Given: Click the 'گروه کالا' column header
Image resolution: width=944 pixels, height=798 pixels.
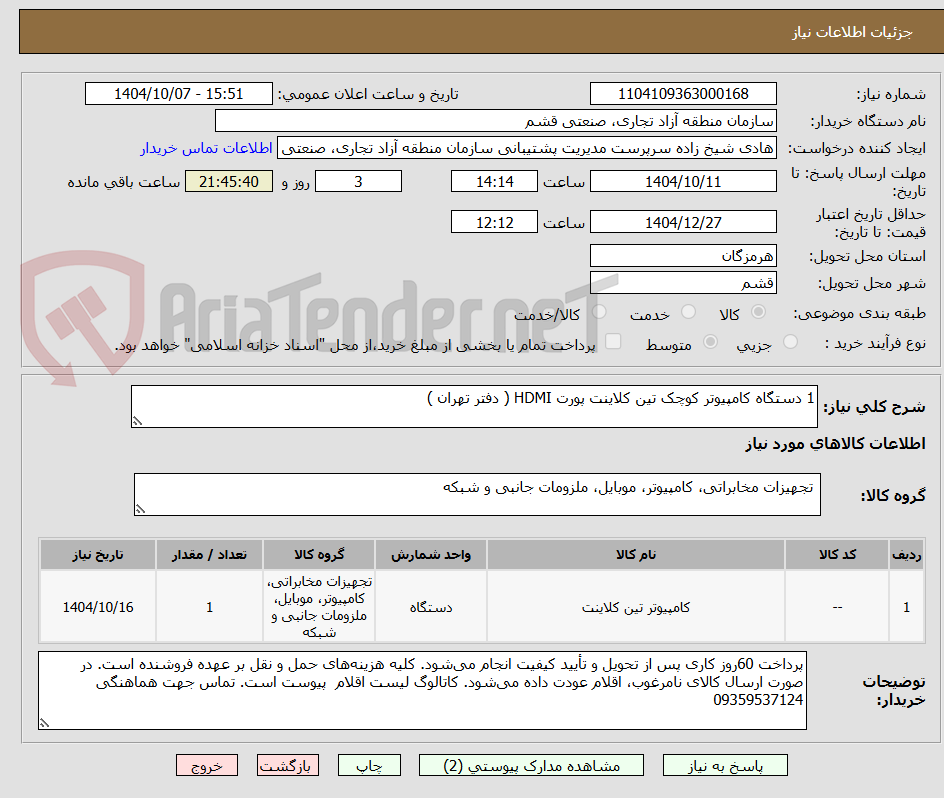Looking at the screenshot, I should click(x=319, y=555).
